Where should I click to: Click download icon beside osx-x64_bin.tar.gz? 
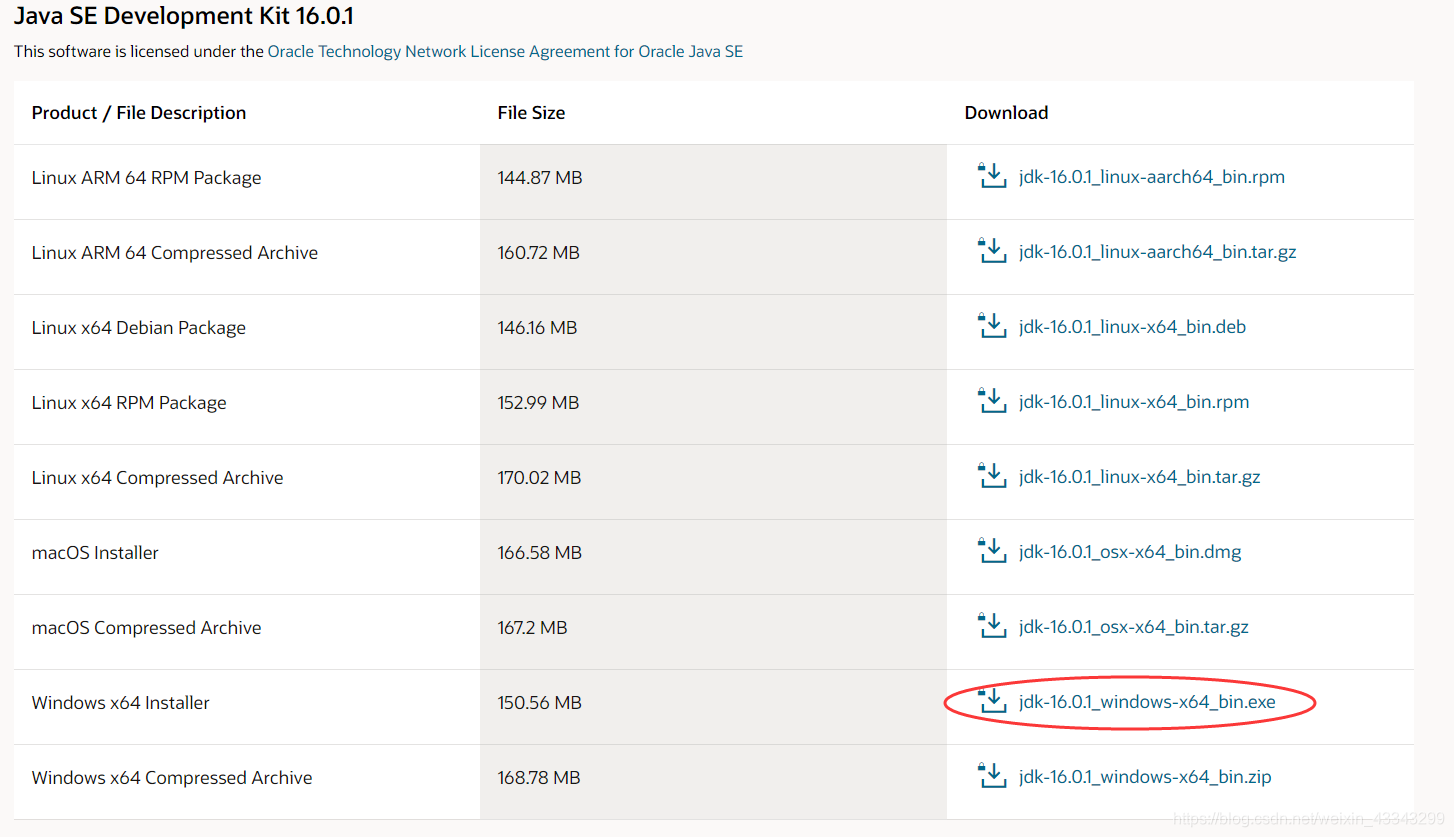[x=991, y=626]
